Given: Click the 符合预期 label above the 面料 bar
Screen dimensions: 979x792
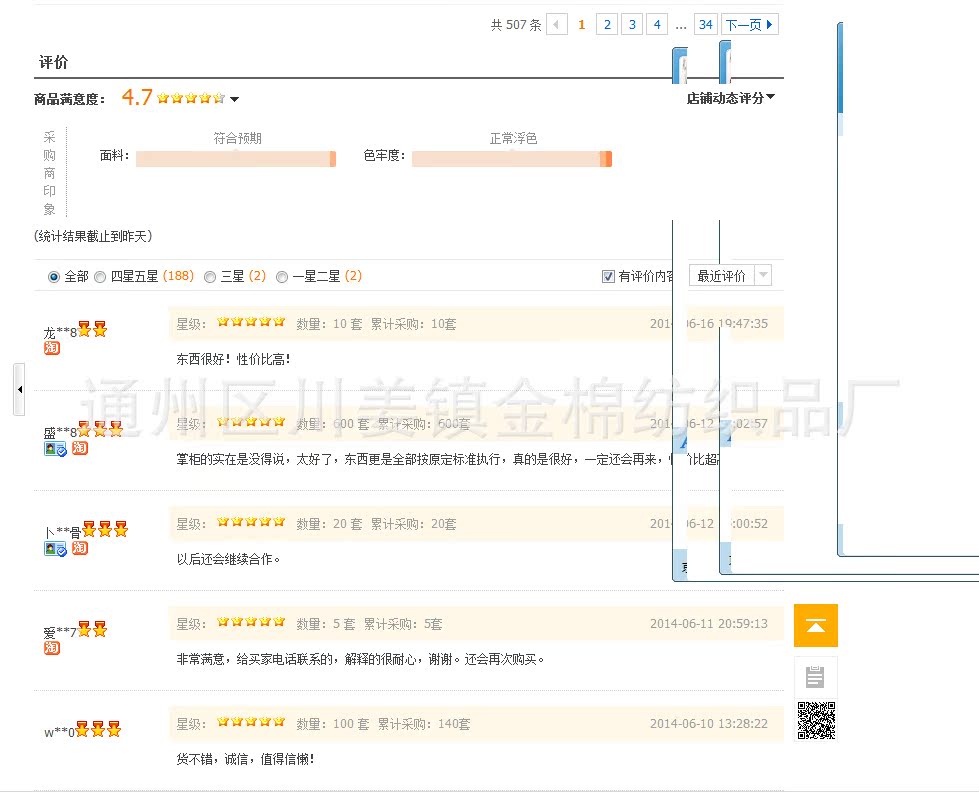Looking at the screenshot, I should pyautogui.click(x=237, y=138).
